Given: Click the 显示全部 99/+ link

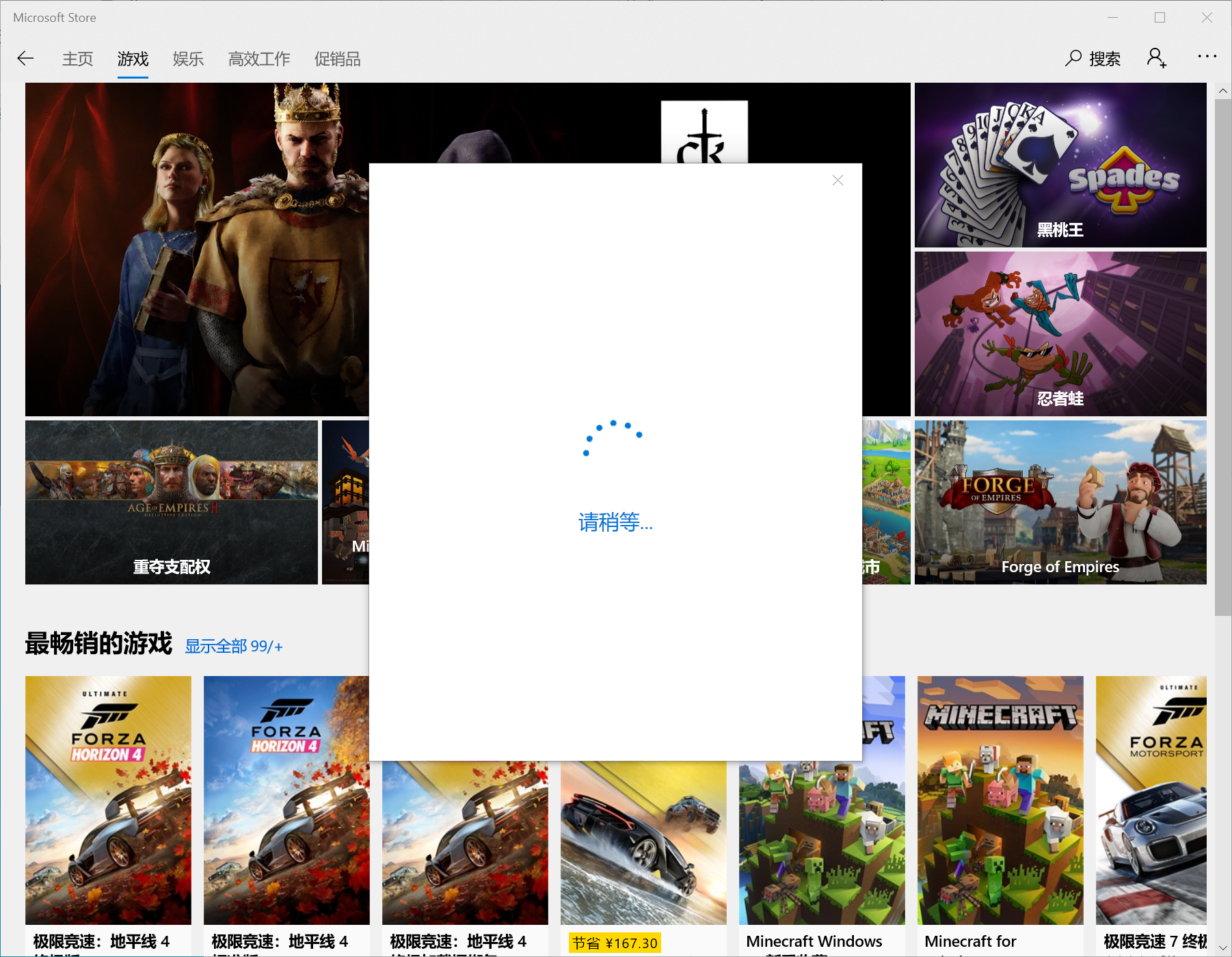Looking at the screenshot, I should [234, 646].
